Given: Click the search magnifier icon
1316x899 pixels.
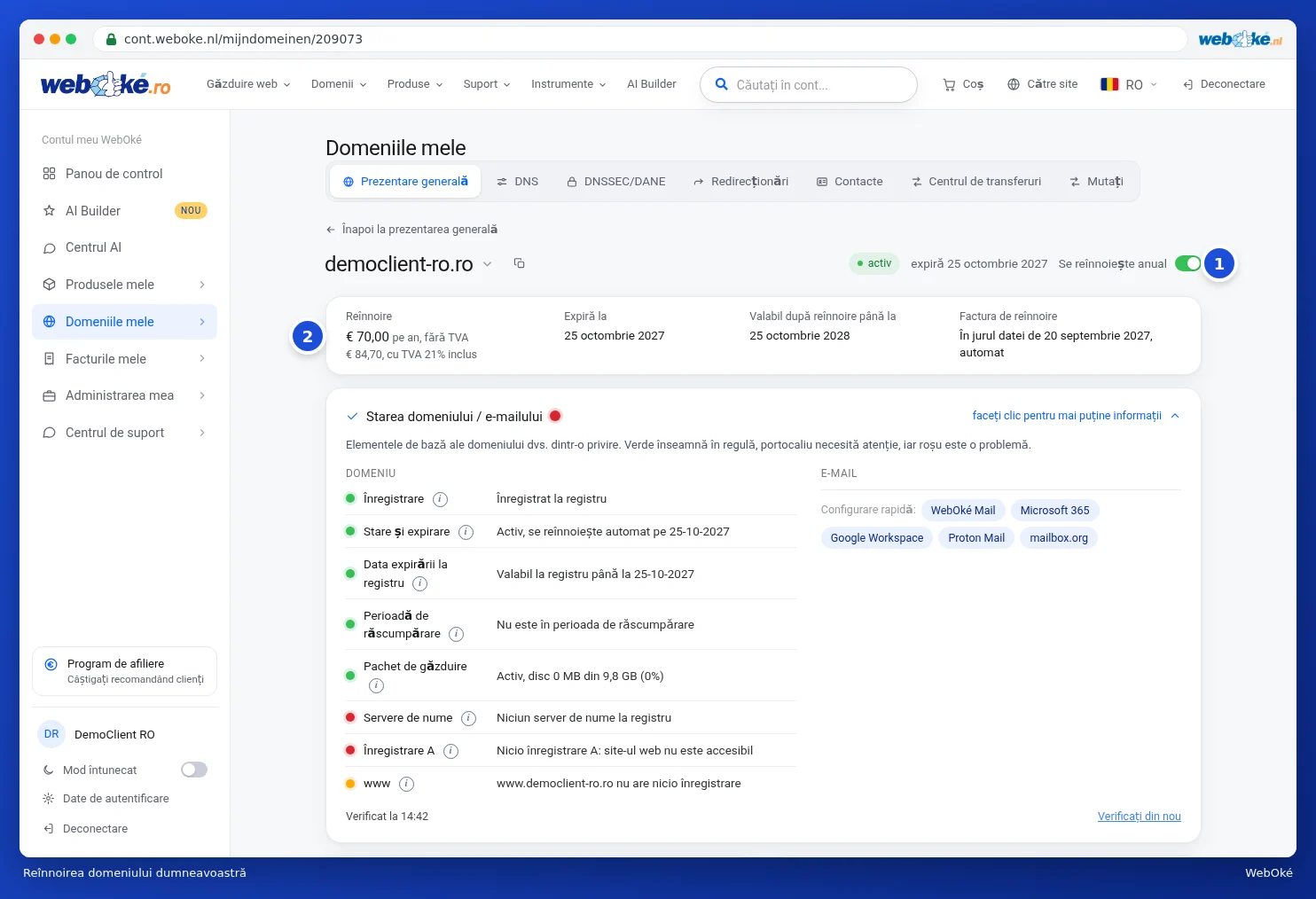Looking at the screenshot, I should tap(722, 84).
